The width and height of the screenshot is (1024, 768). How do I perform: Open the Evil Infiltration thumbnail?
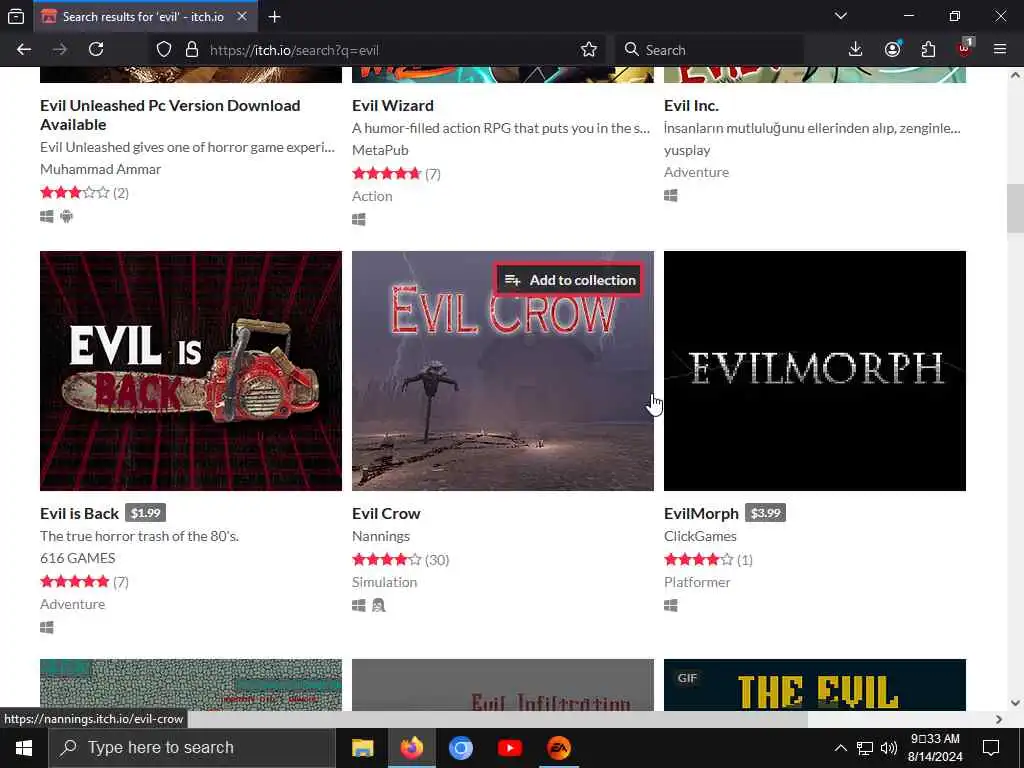click(x=502, y=685)
